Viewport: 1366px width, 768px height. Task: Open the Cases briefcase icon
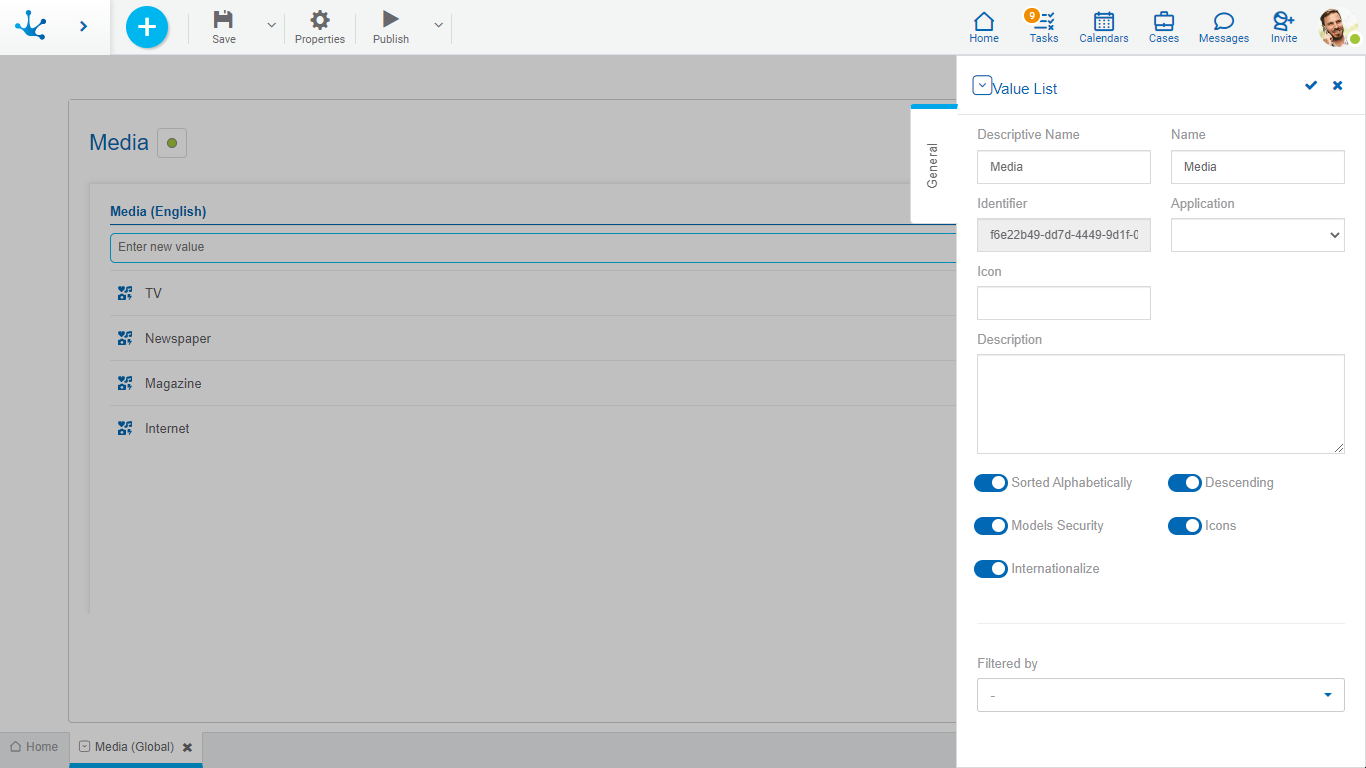1163,22
